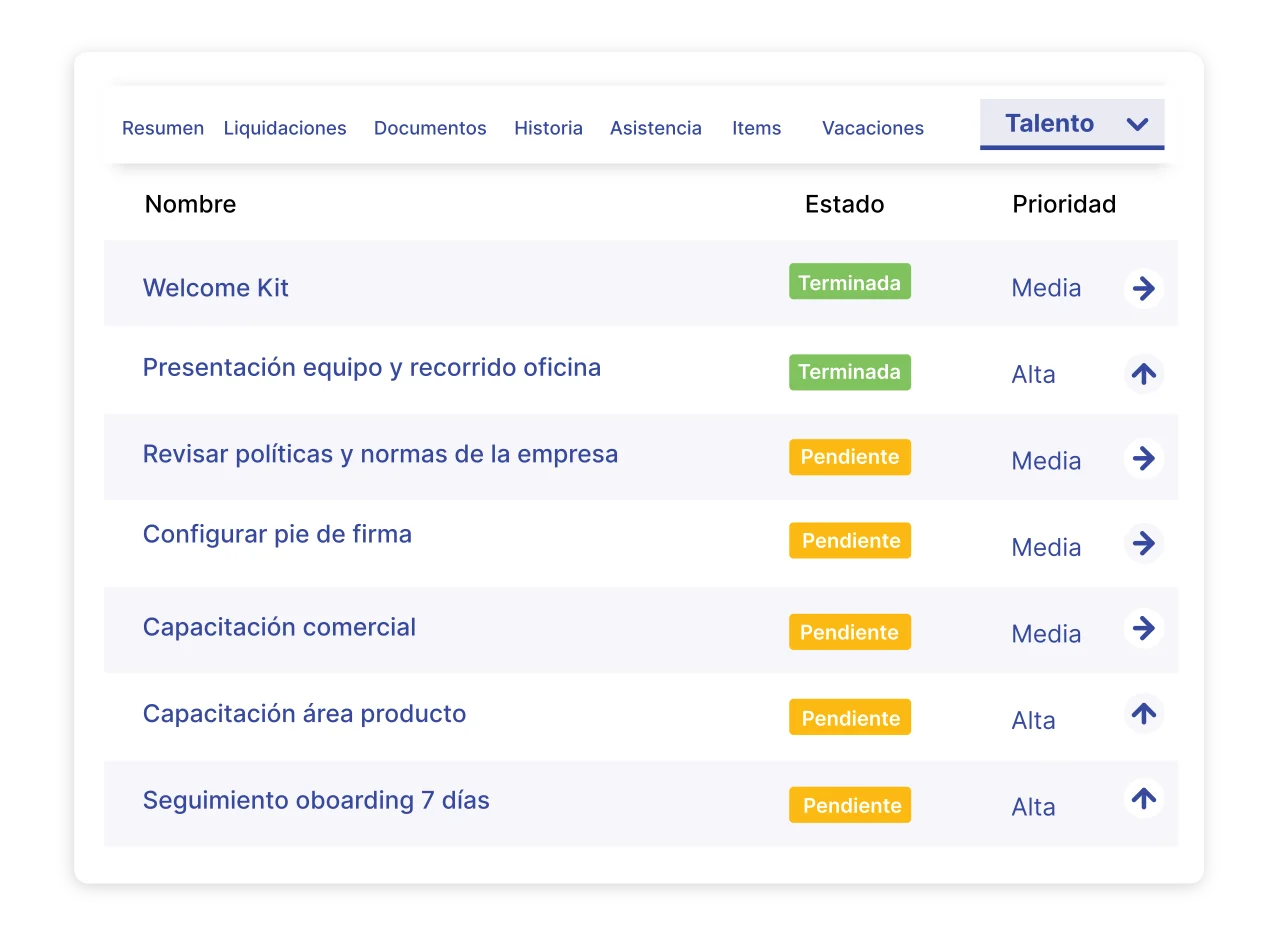Viewport: 1280px width, 925px height.
Task: Select the Historia tab
Action: tap(548, 128)
